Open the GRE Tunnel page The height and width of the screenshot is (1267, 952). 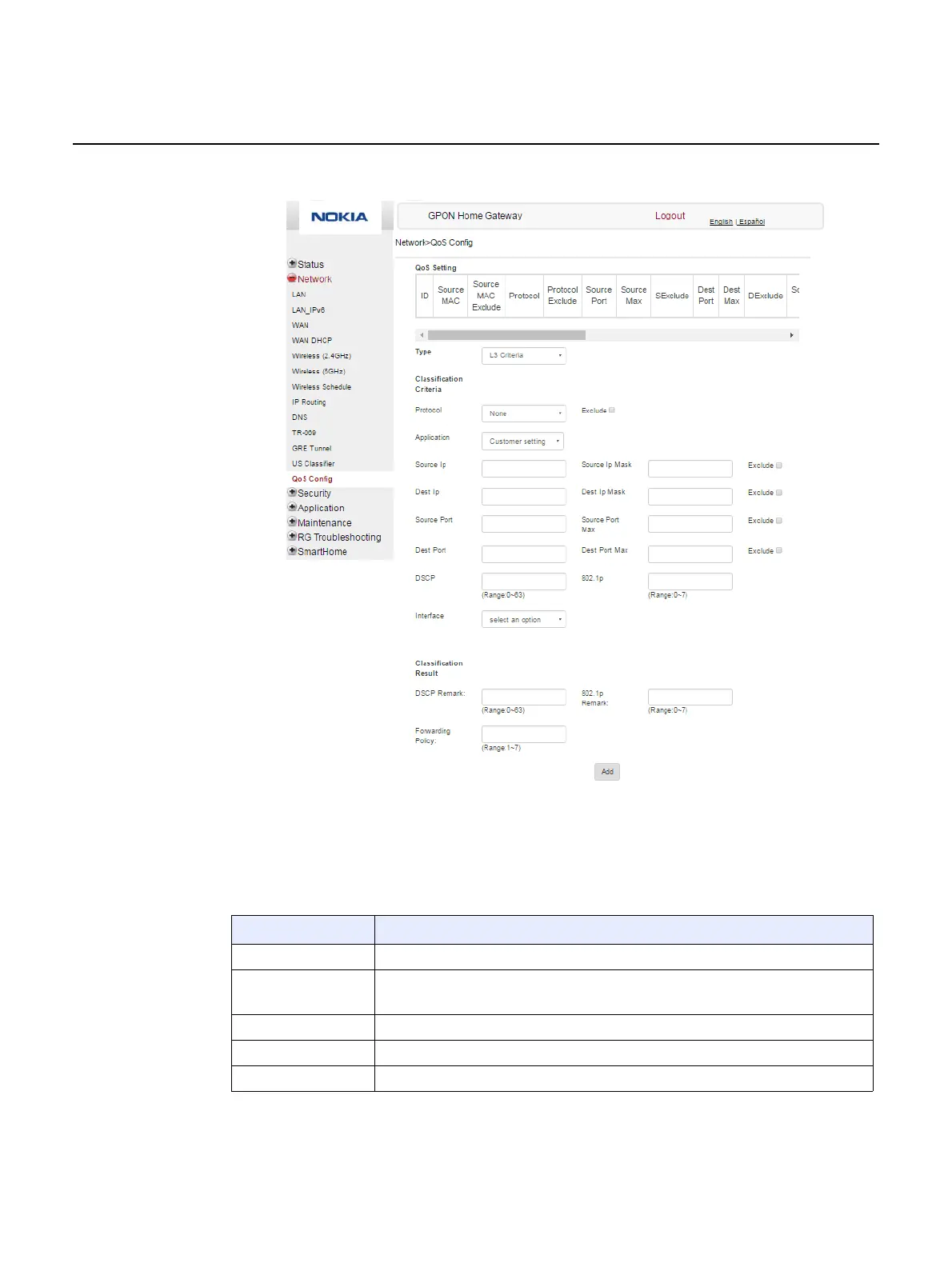[x=311, y=449]
